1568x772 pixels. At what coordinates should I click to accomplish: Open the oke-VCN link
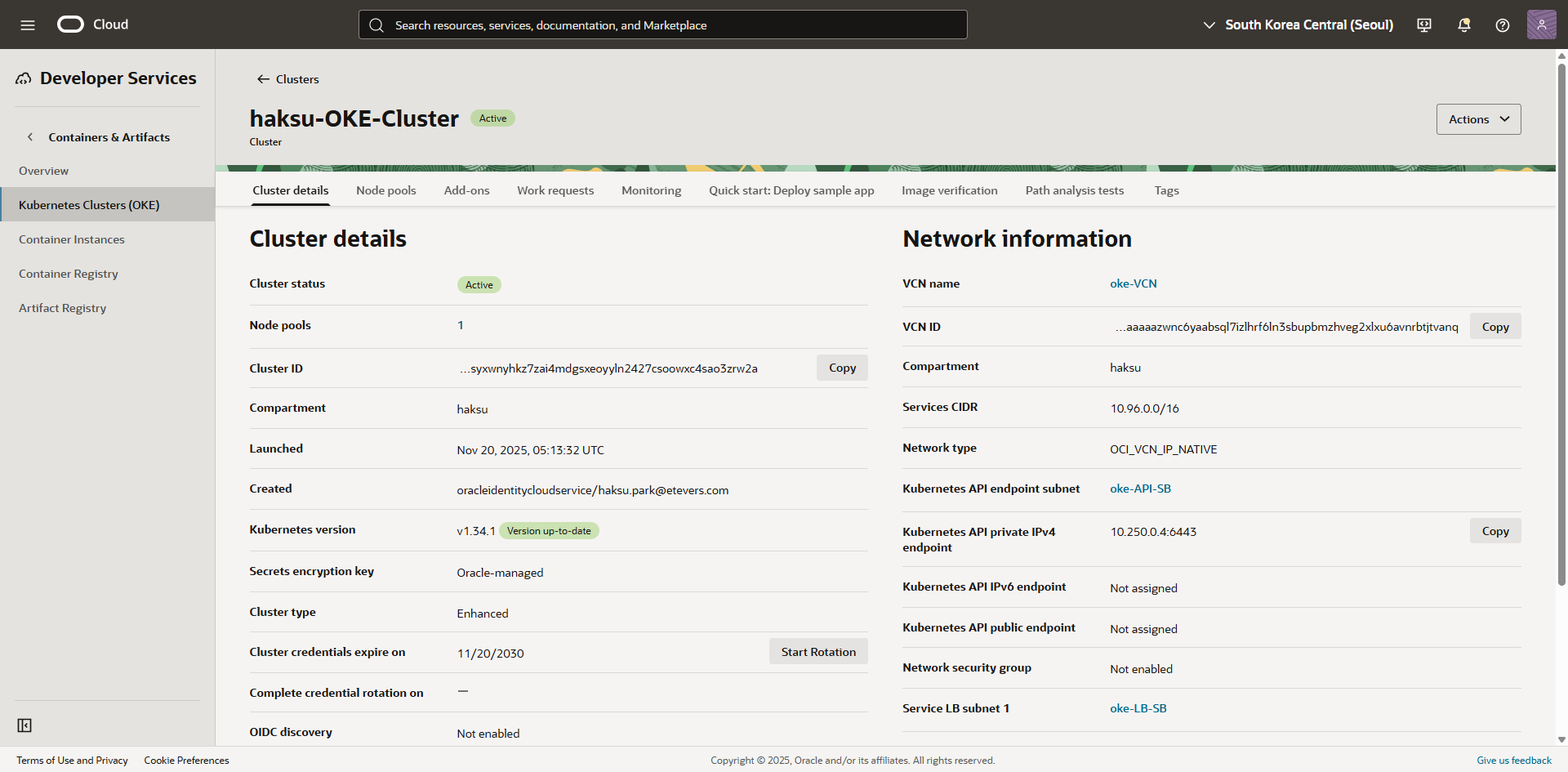(1133, 283)
